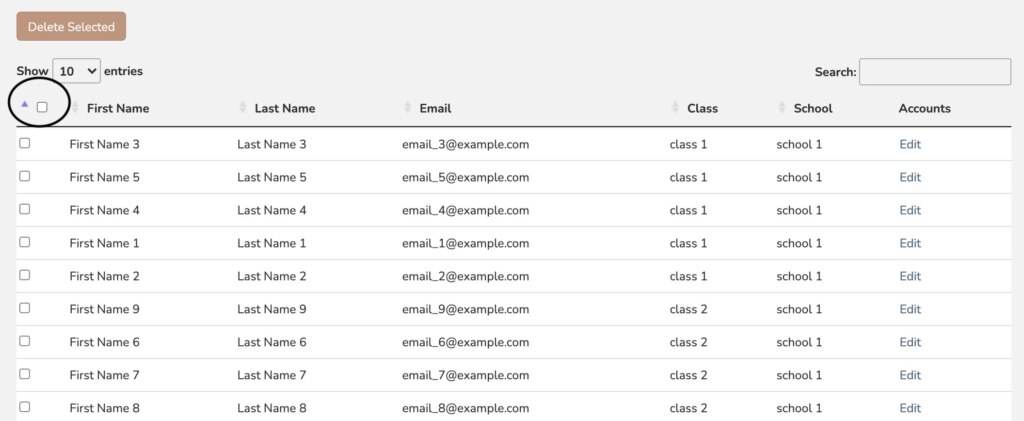Click the sort arrow beside Email header

click(407, 108)
